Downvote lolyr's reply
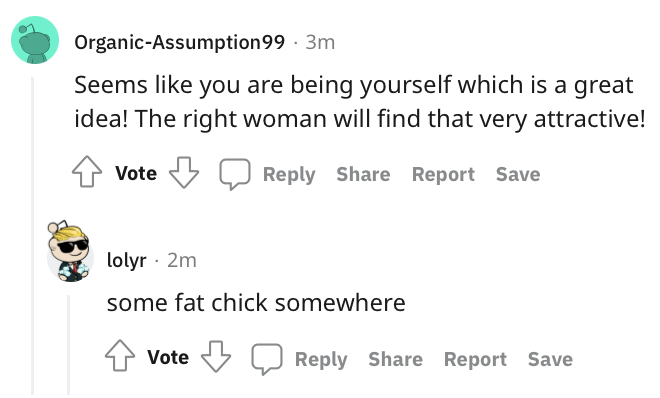The width and height of the screenshot is (660, 398). [216, 356]
